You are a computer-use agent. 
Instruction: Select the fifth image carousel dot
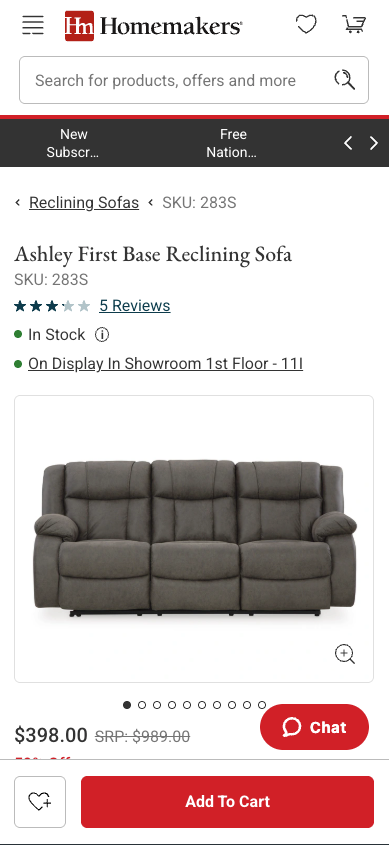[187, 705]
